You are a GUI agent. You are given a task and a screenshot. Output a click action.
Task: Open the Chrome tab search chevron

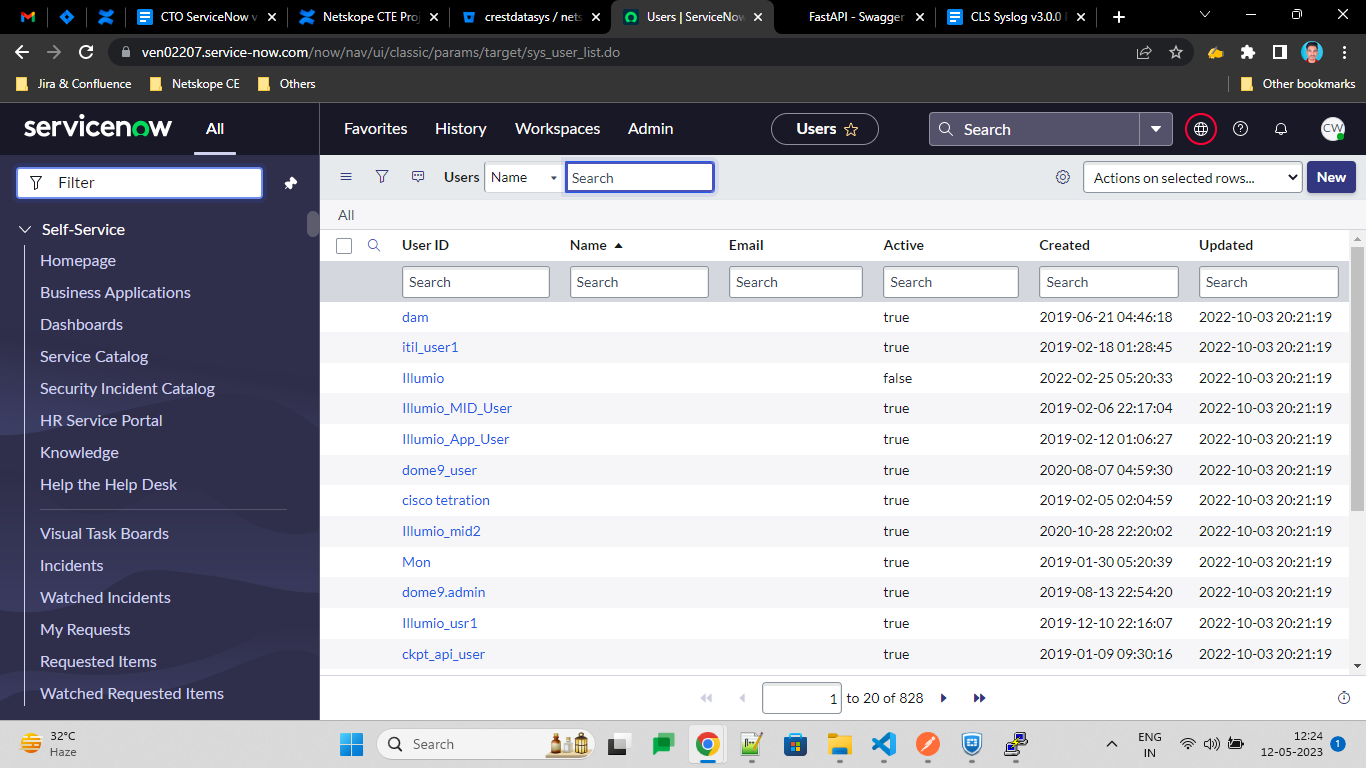(x=1205, y=15)
